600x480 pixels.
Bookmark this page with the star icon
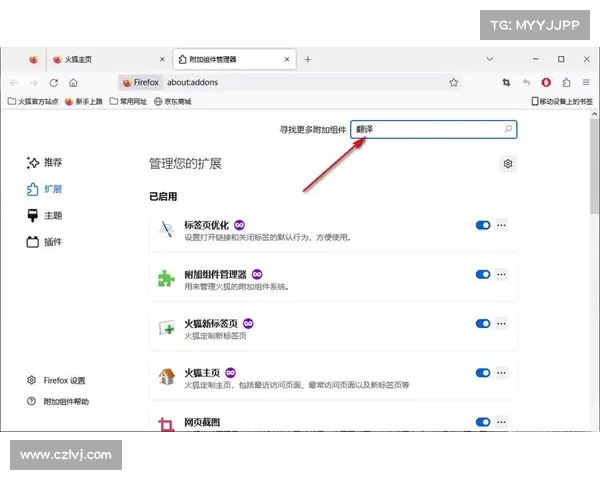click(453, 82)
